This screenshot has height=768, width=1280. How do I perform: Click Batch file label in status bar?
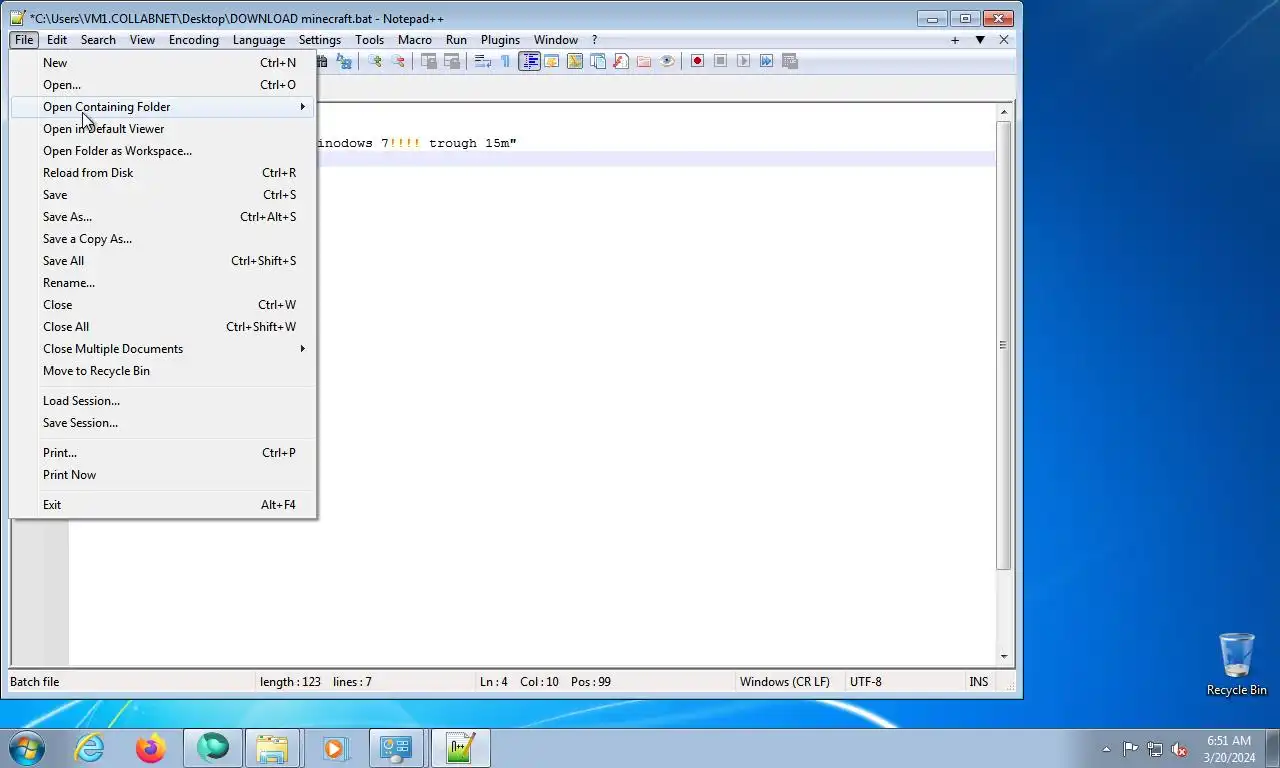[x=34, y=682]
